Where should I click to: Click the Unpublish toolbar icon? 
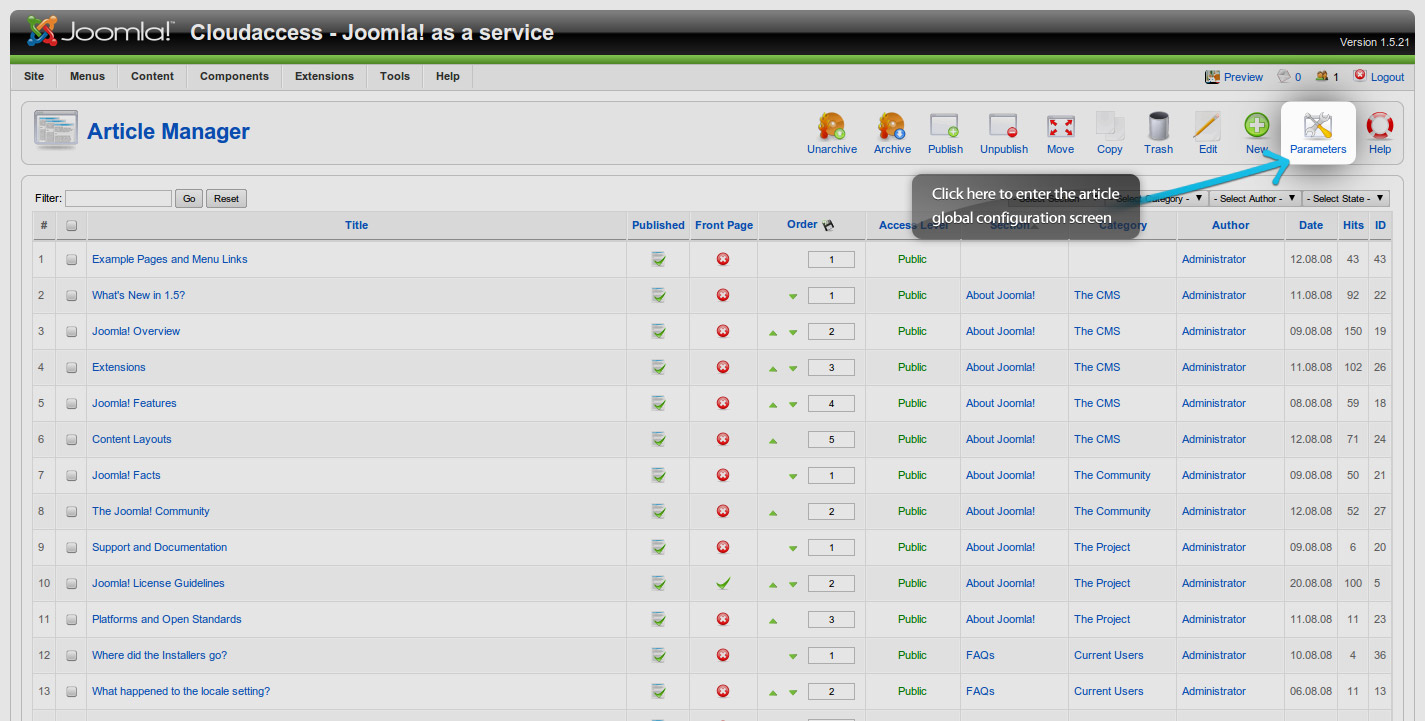coord(1003,127)
